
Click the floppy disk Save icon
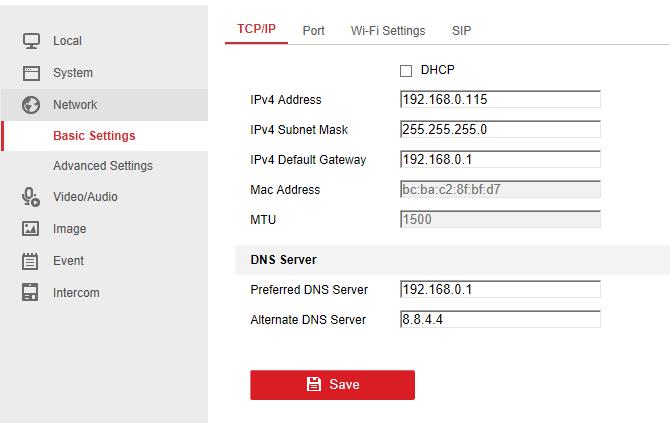click(x=314, y=385)
